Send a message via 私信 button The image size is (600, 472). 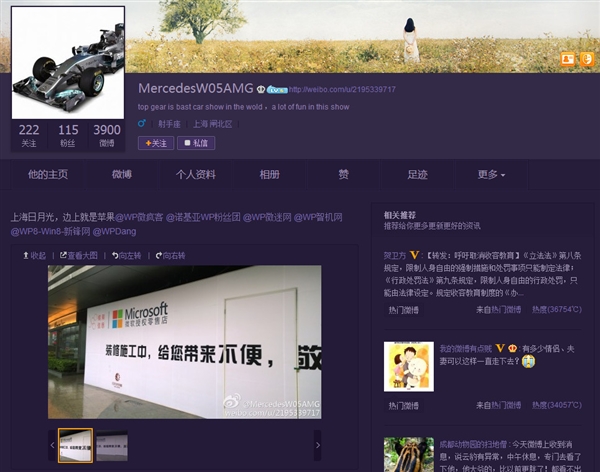coord(196,143)
